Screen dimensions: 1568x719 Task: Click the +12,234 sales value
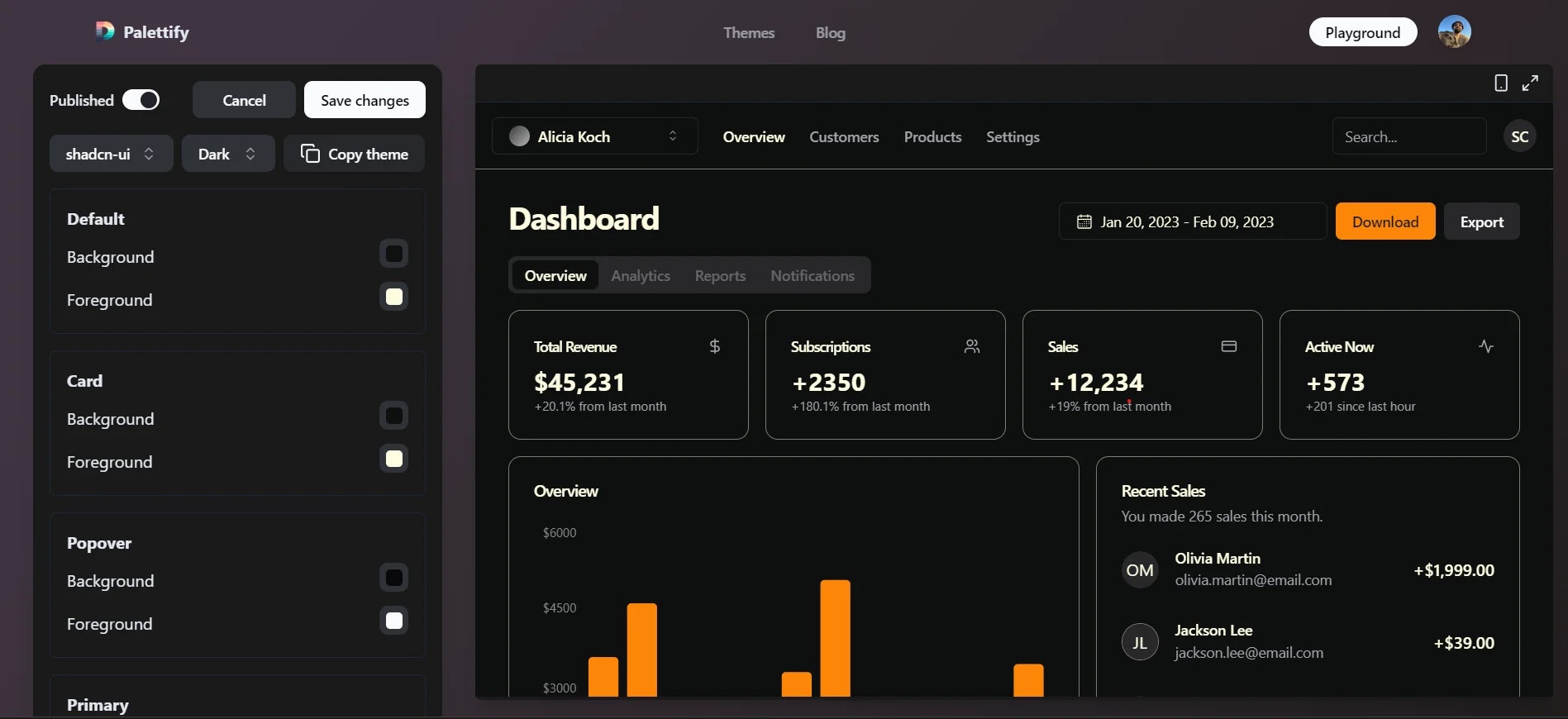(x=1096, y=382)
